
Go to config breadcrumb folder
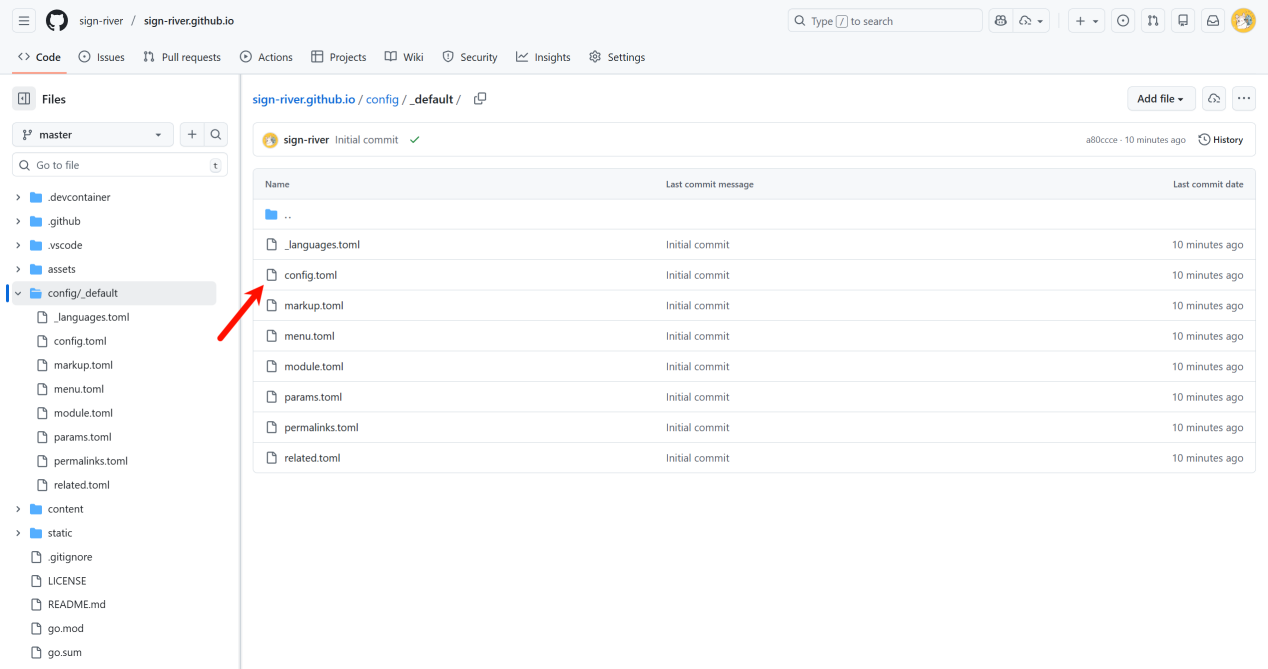pos(382,99)
